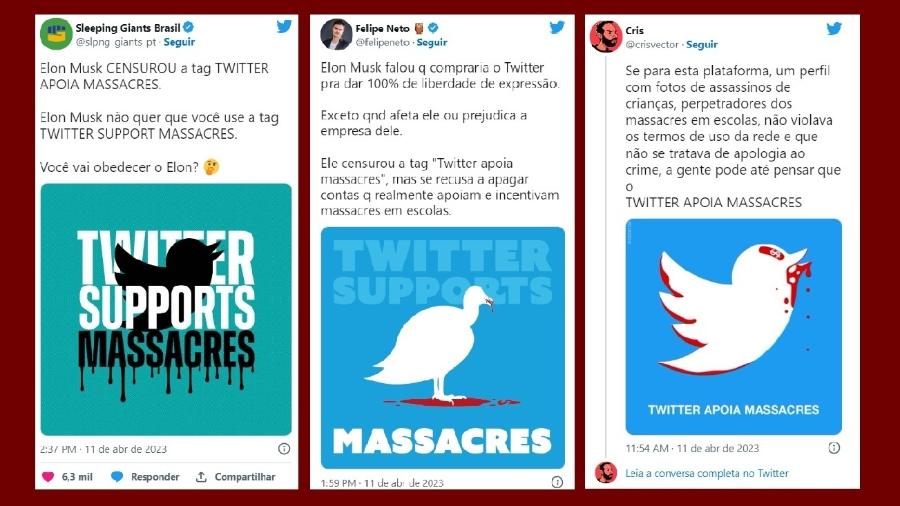Open the white vulture Massacres image

point(443,348)
